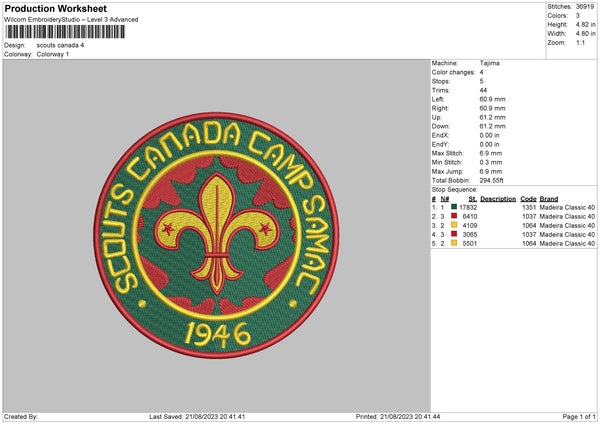Screen dimensions: 600x424
Task: Click the Min Stitch value 0.3 mm
Action: click(x=491, y=163)
